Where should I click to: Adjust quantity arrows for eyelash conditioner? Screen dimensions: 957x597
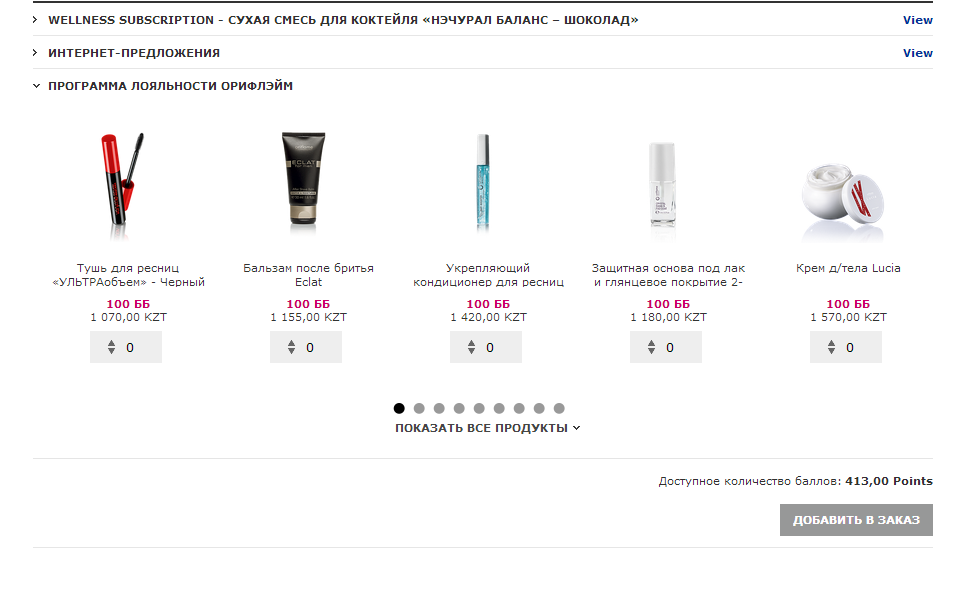click(x=471, y=347)
